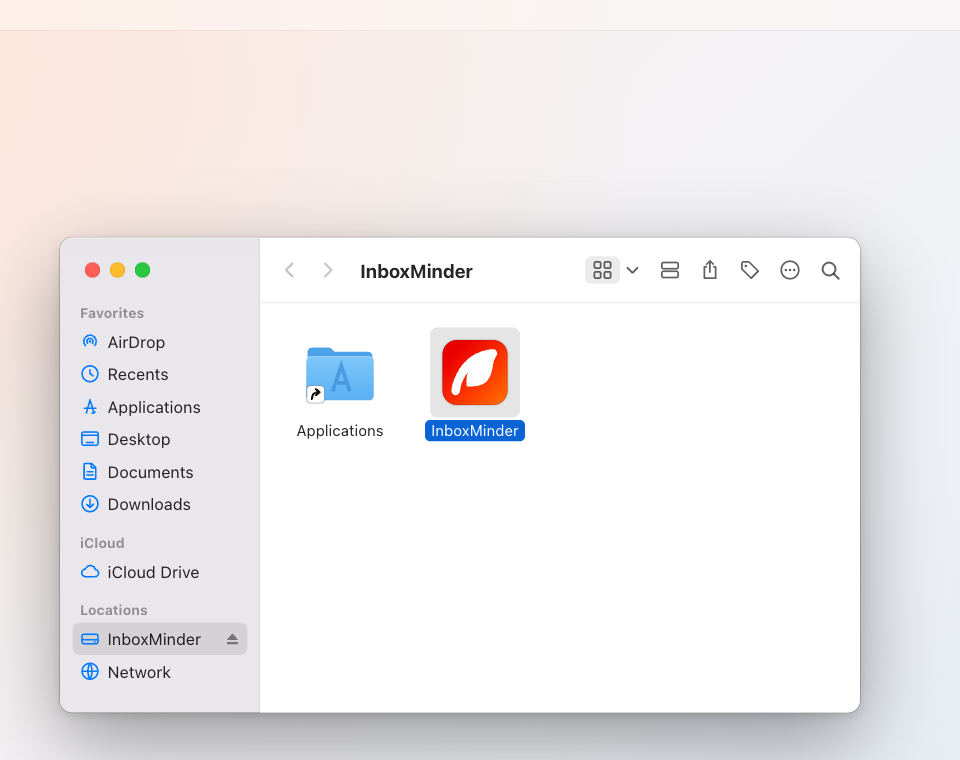The width and height of the screenshot is (960, 760).
Task: Open AirDrop in the sidebar
Action: tap(160, 342)
